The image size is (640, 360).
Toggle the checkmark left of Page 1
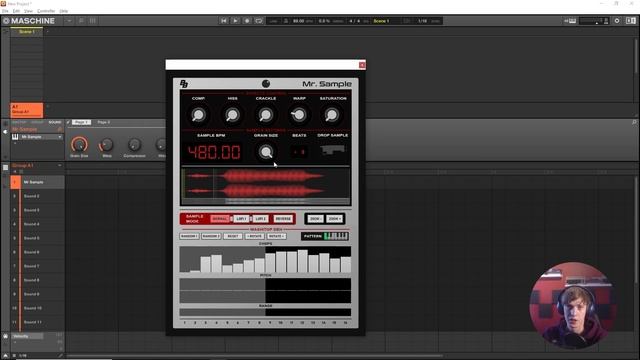pyautogui.click(x=68, y=122)
